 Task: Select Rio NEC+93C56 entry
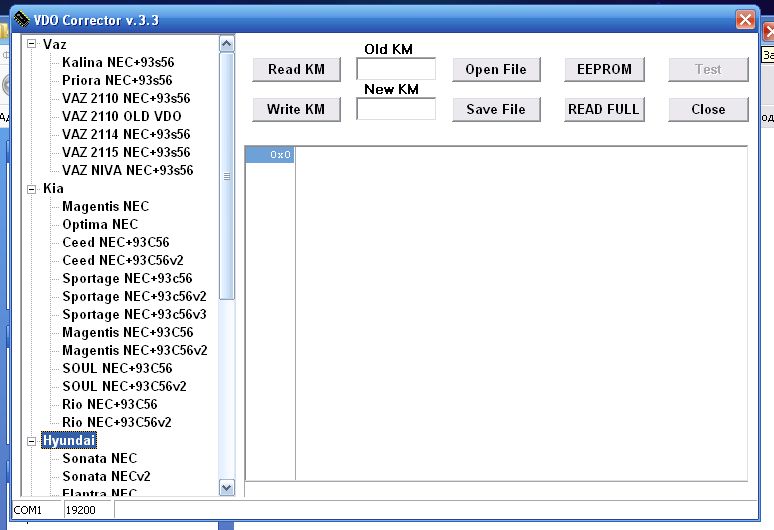point(110,404)
